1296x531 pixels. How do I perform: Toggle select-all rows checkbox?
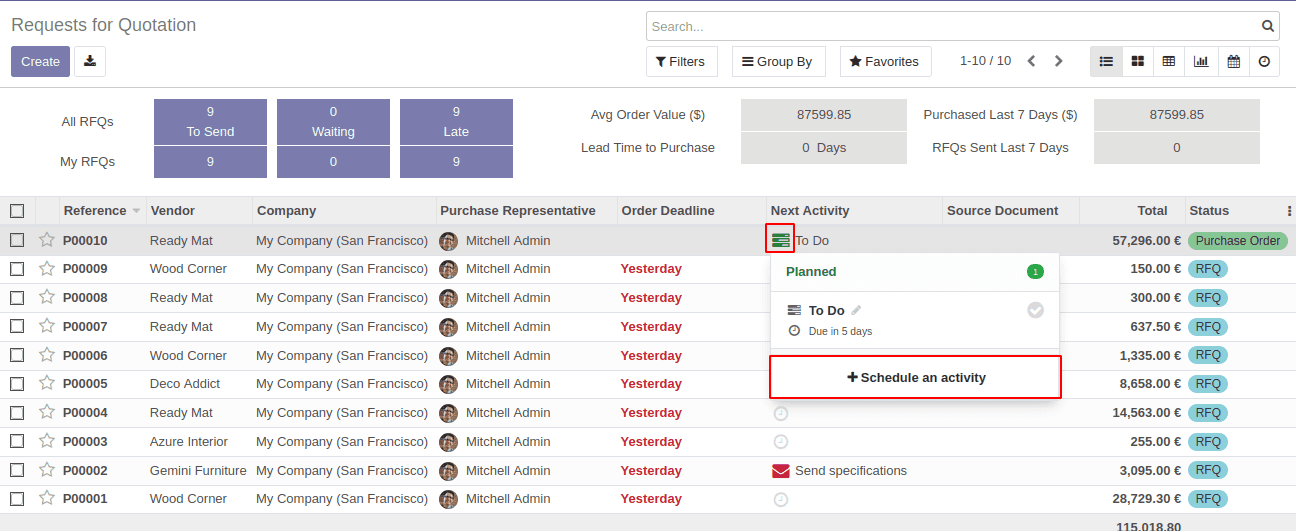tap(17, 211)
